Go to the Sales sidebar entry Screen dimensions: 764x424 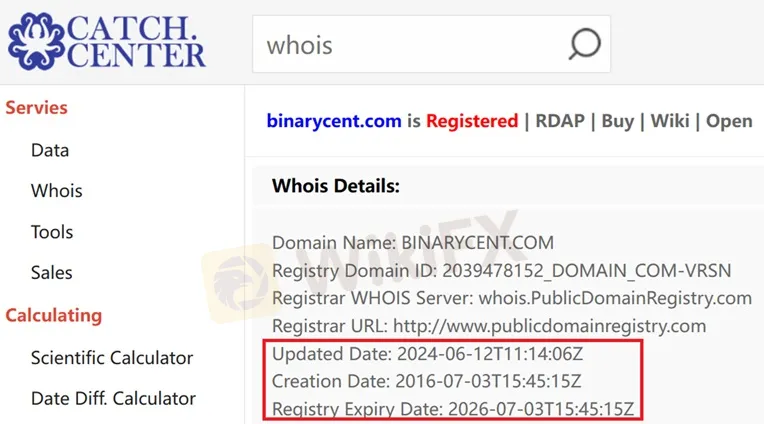(51, 272)
